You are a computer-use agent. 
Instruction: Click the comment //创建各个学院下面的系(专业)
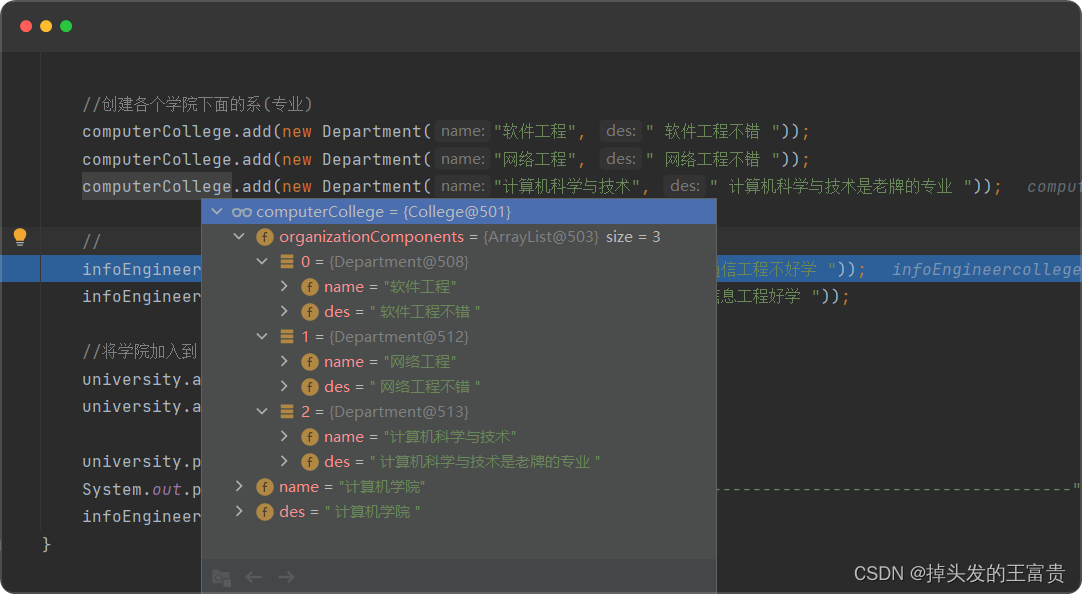(x=197, y=104)
